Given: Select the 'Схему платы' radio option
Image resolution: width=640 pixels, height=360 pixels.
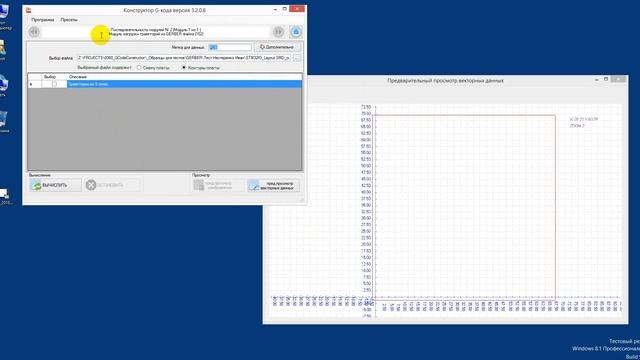Looking at the screenshot, I should 139,68.
